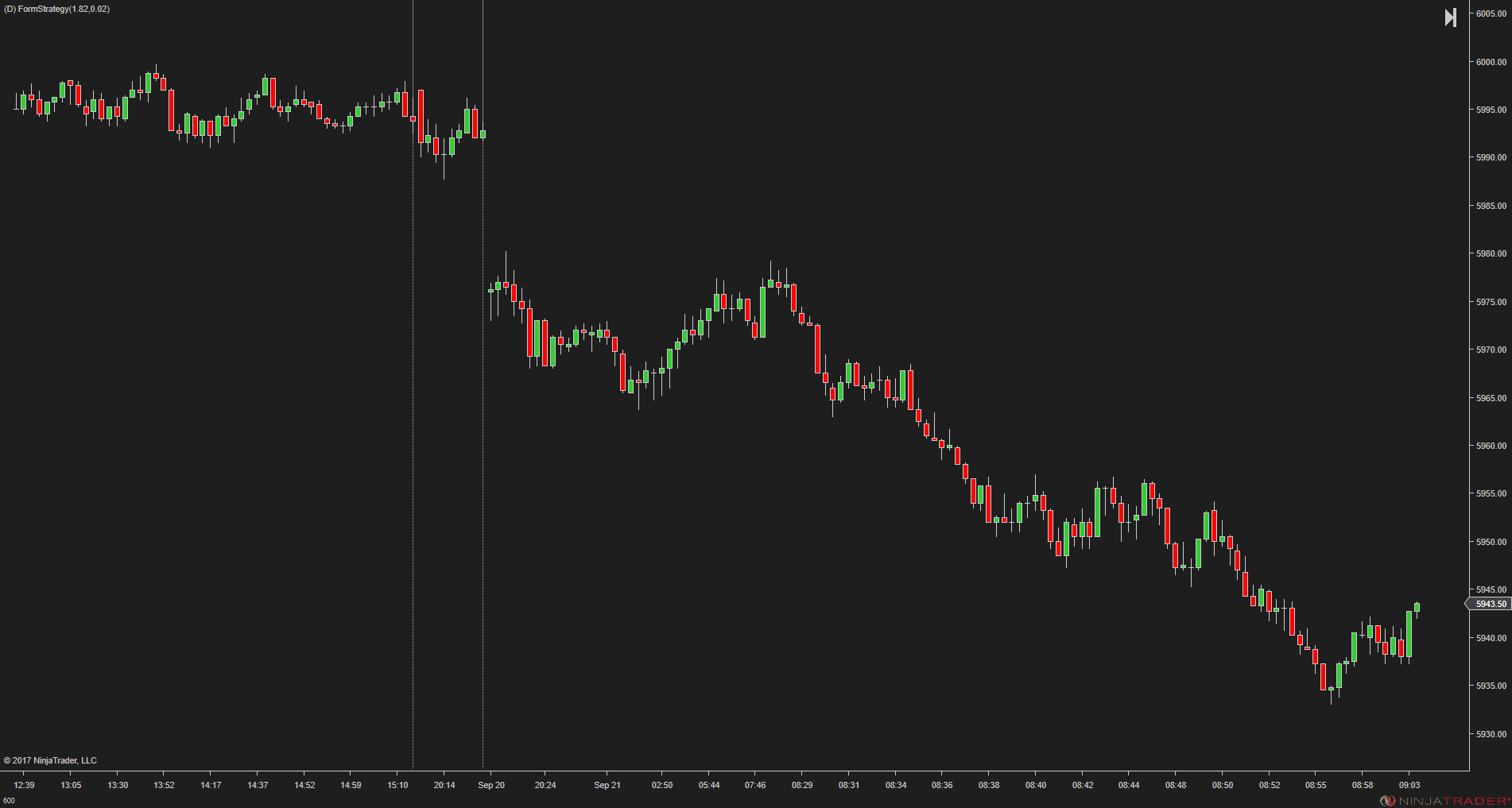The height and width of the screenshot is (808, 1512).
Task: Click the 20:14 time axis label
Action: pyautogui.click(x=444, y=785)
